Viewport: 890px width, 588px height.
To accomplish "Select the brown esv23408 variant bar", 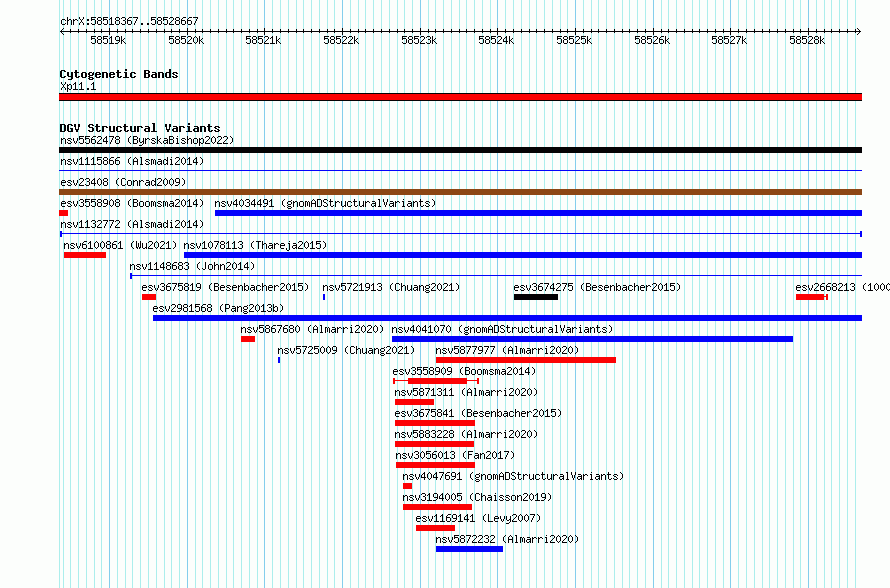I will click(460, 192).
